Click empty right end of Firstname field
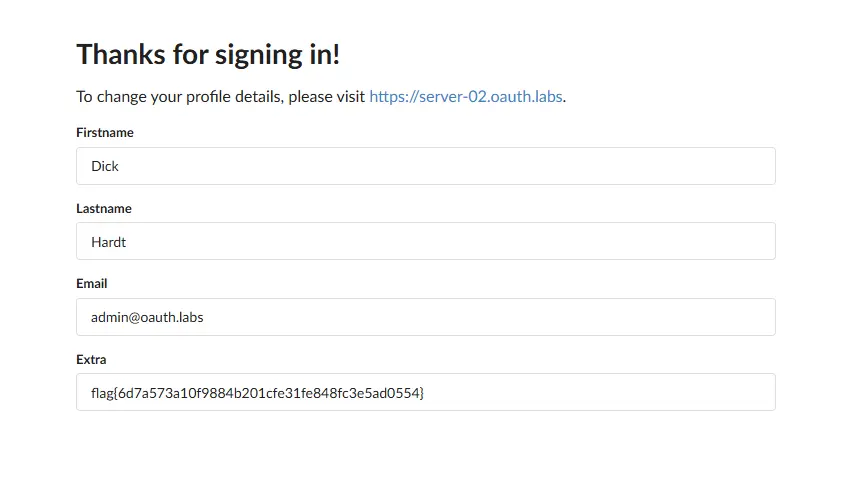The height and width of the screenshot is (484, 844). (700, 166)
